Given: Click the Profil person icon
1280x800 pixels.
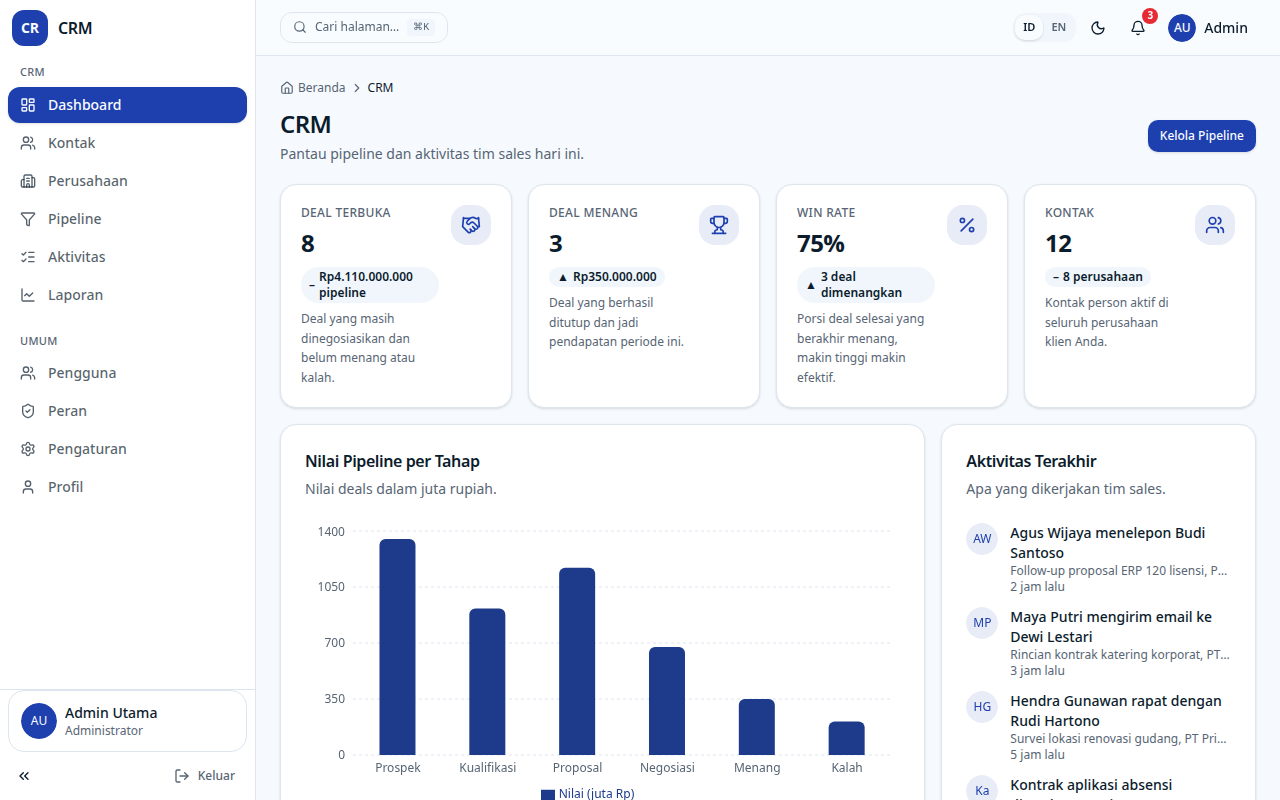Looking at the screenshot, I should 28,487.
